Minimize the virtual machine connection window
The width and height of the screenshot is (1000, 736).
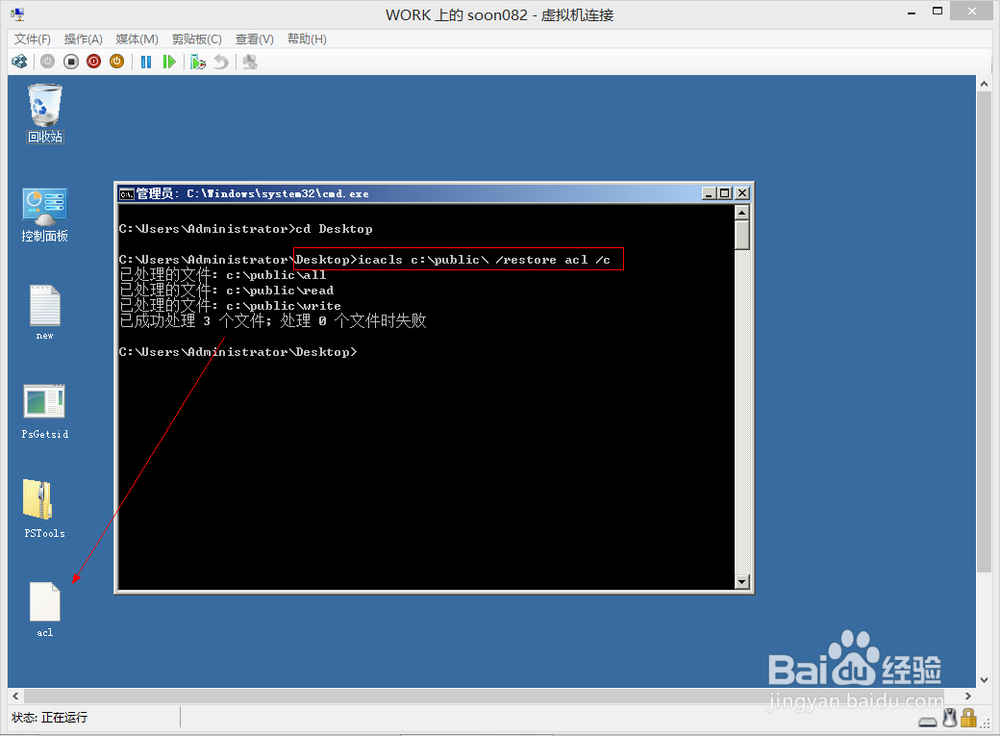click(x=912, y=11)
